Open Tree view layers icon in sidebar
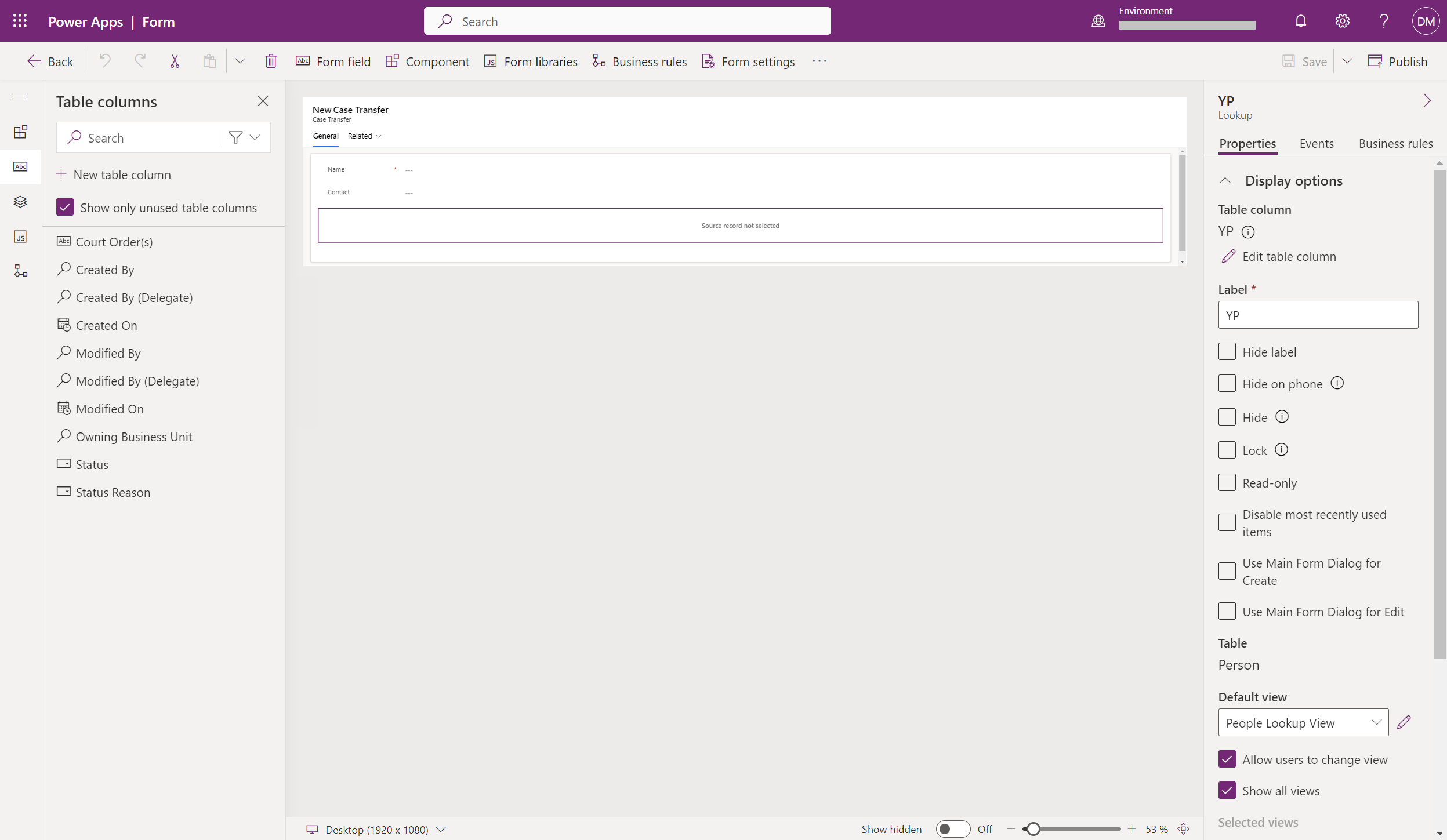 click(20, 202)
